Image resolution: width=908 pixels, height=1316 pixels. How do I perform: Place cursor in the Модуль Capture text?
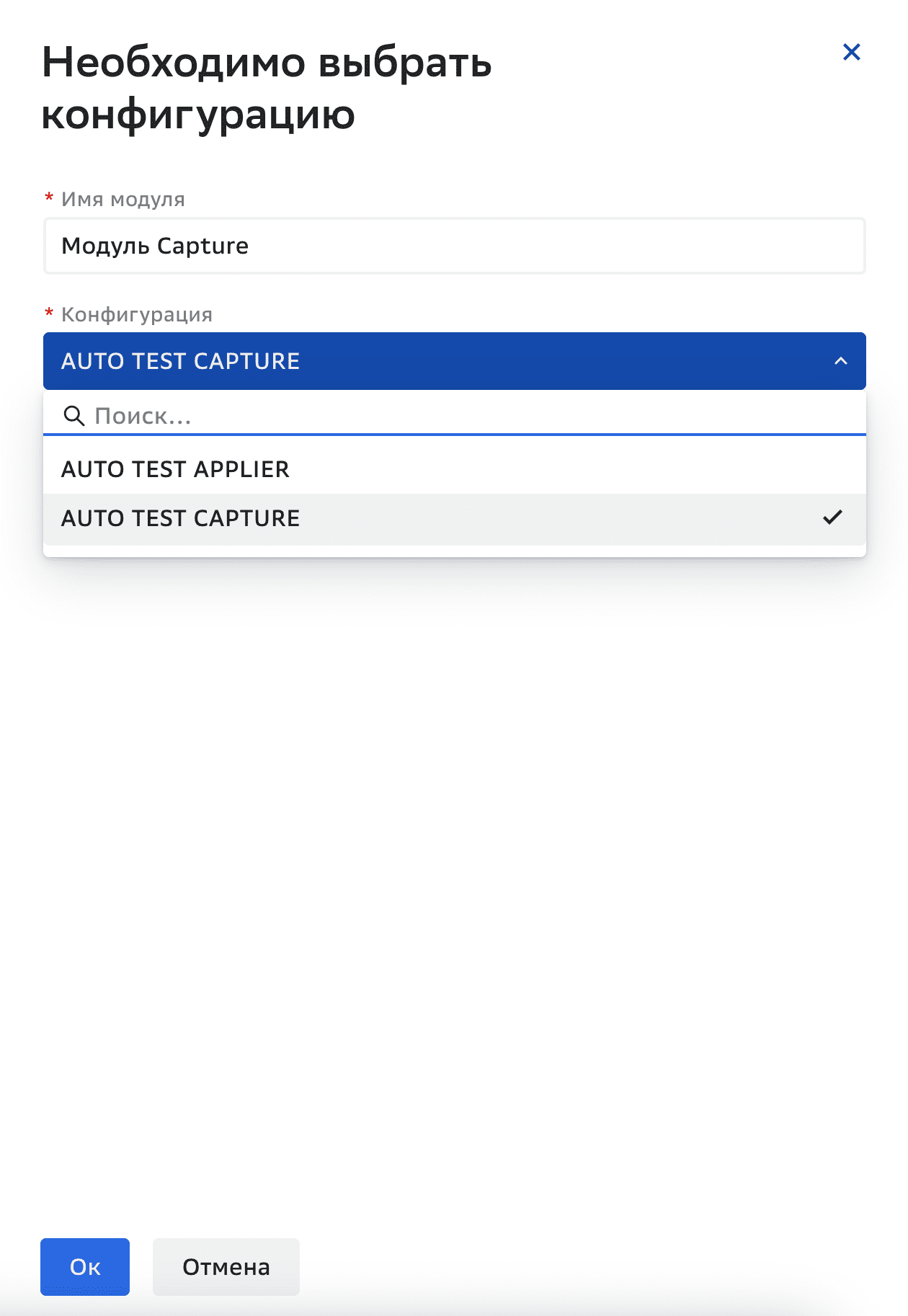tap(155, 246)
